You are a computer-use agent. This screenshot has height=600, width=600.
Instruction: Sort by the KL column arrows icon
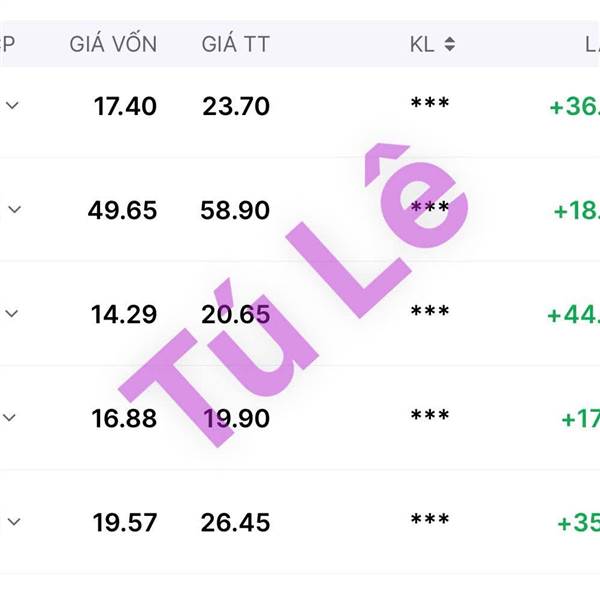(x=450, y=44)
